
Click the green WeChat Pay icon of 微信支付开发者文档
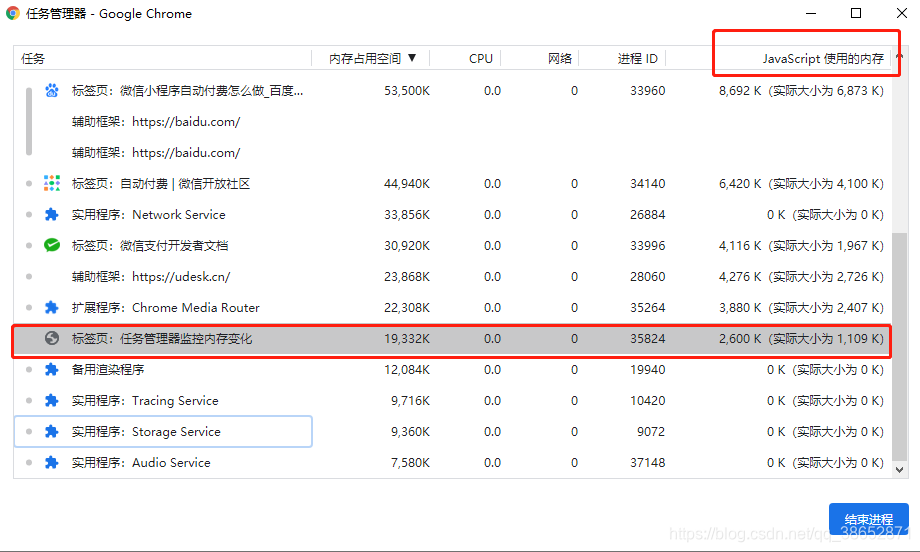tap(52, 245)
